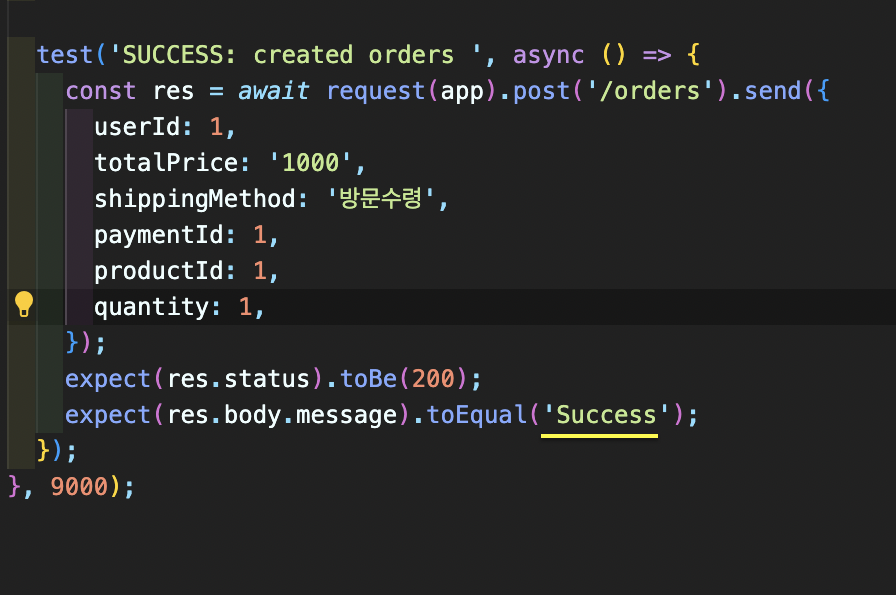Viewport: 896px width, 595px height.
Task: Click the 'shippingMethod' property name
Action: [x=195, y=199]
